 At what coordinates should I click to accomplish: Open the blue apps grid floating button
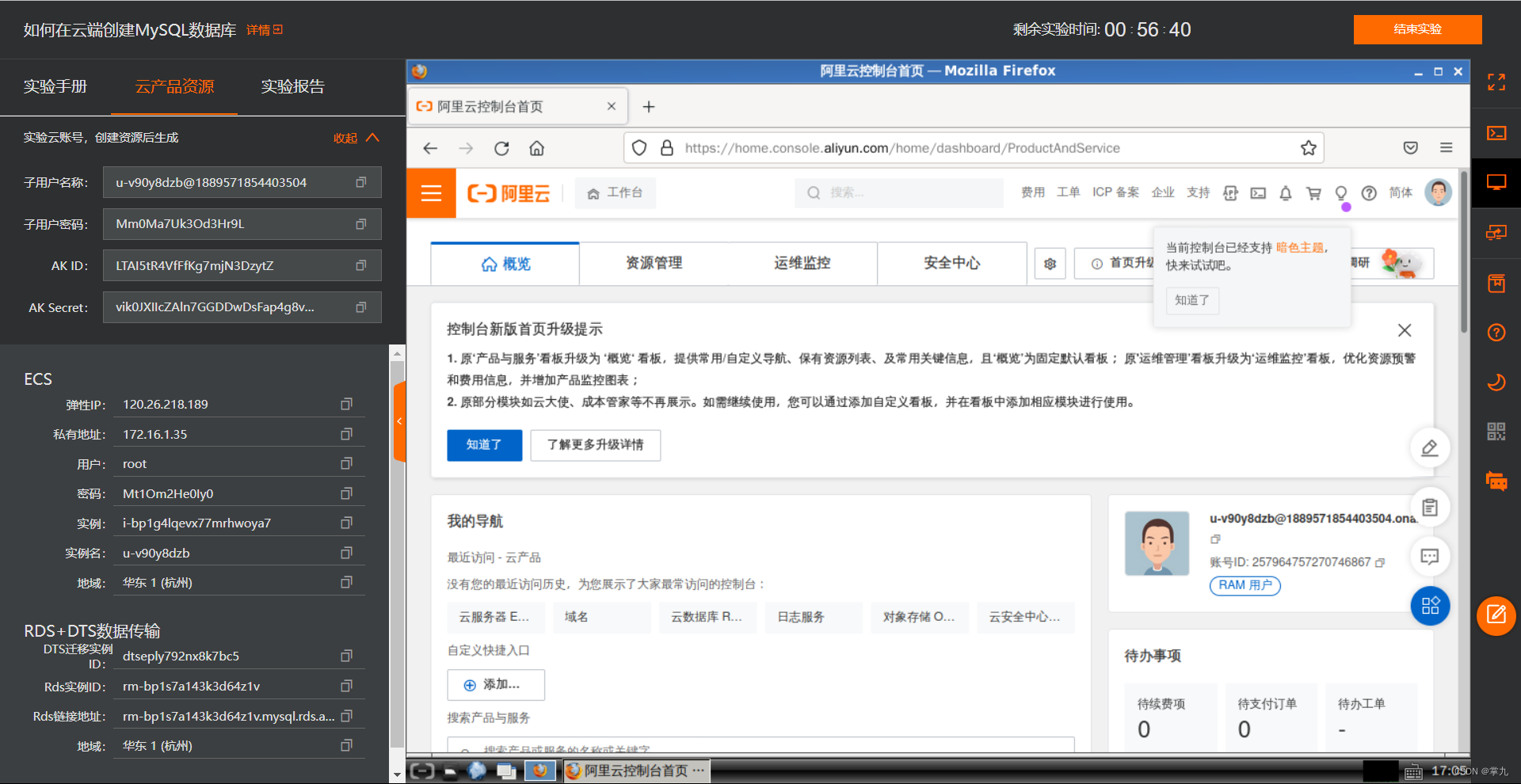tap(1430, 606)
